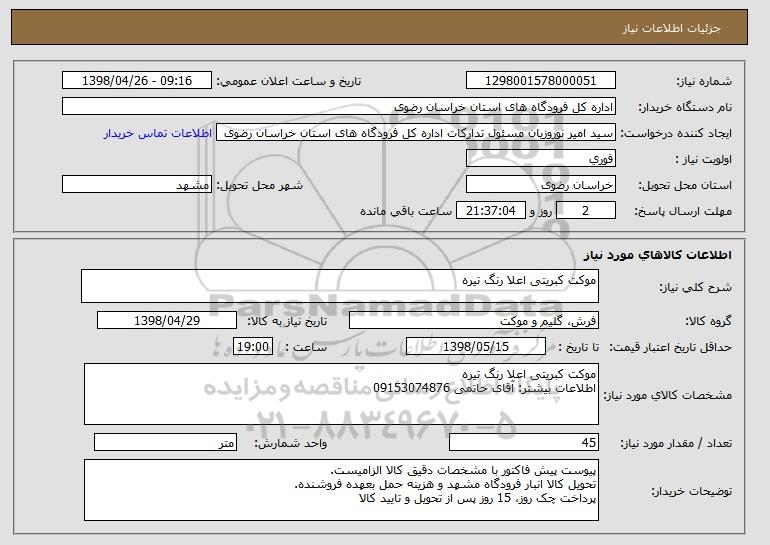Click the label واحد شمارش
This screenshot has height=545, width=770.
click(290, 443)
